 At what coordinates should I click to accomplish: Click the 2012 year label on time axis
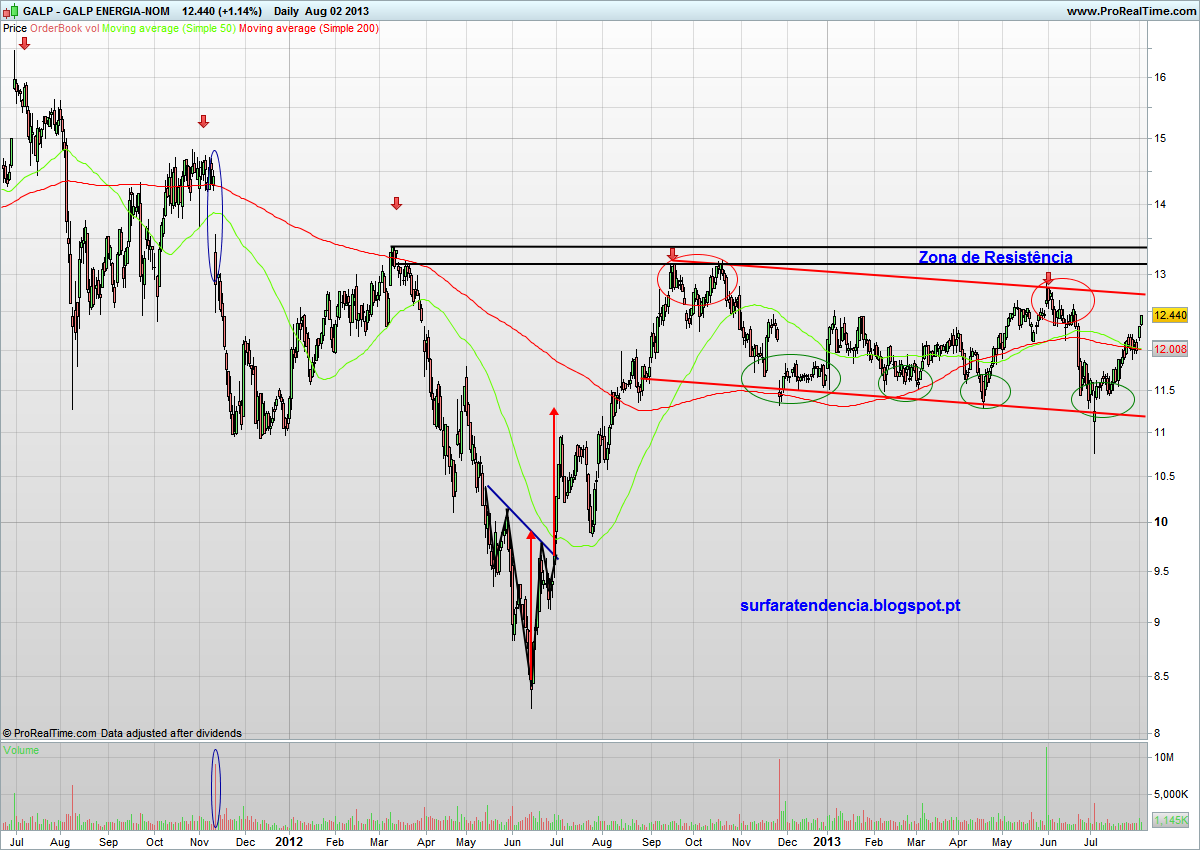[x=289, y=842]
